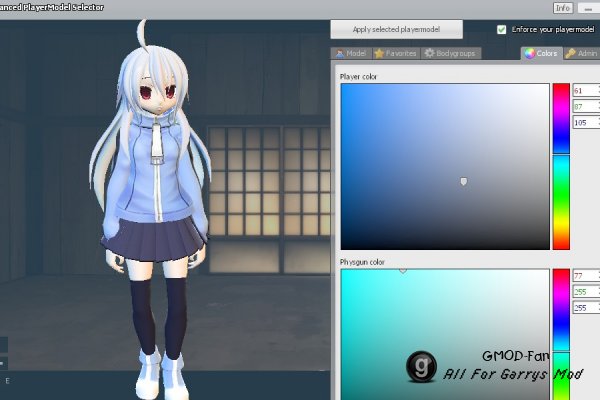Click the Physgun color picker handle

click(x=403, y=271)
